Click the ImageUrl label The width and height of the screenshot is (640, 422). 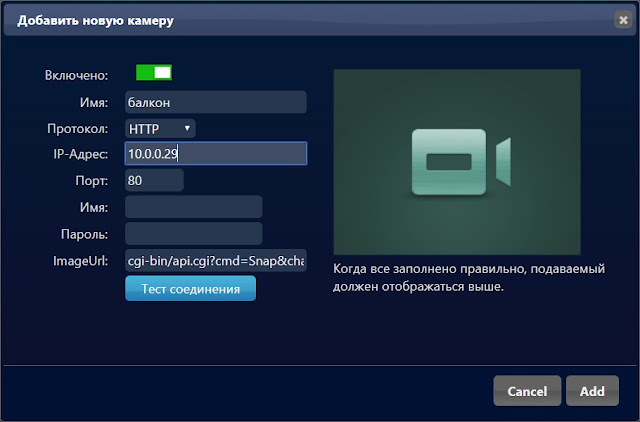(80, 261)
